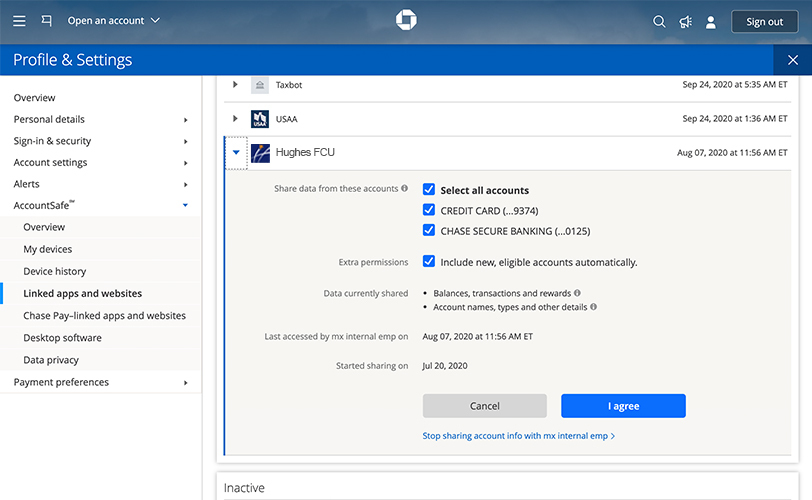Open Data privacy

(x=51, y=360)
